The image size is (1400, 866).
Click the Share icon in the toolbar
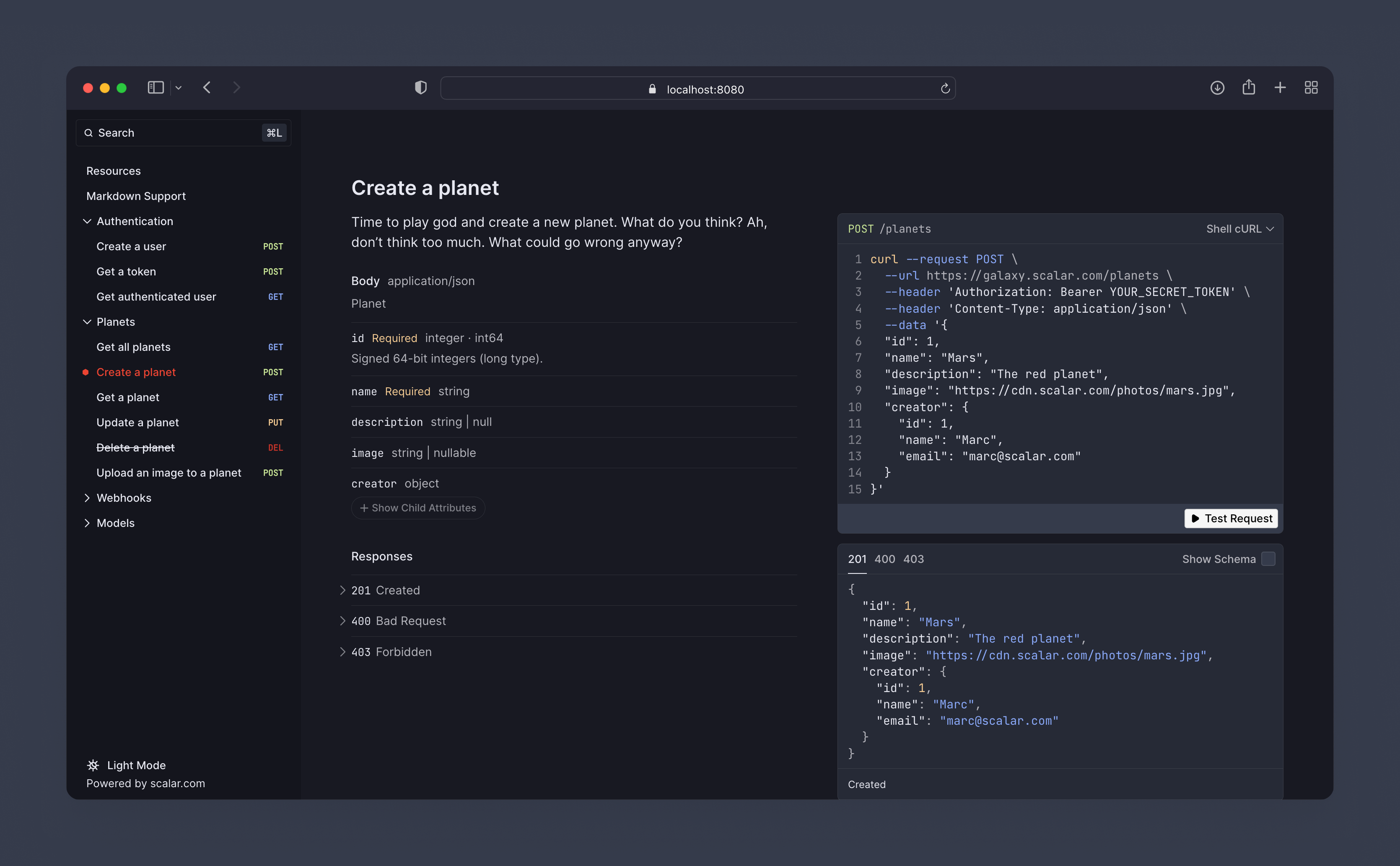coord(1249,87)
